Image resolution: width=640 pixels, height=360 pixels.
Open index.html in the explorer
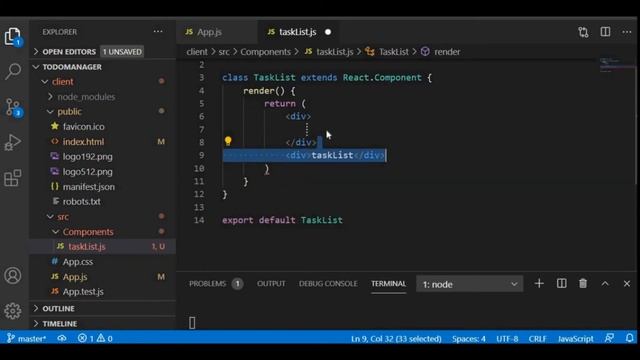point(103,142)
